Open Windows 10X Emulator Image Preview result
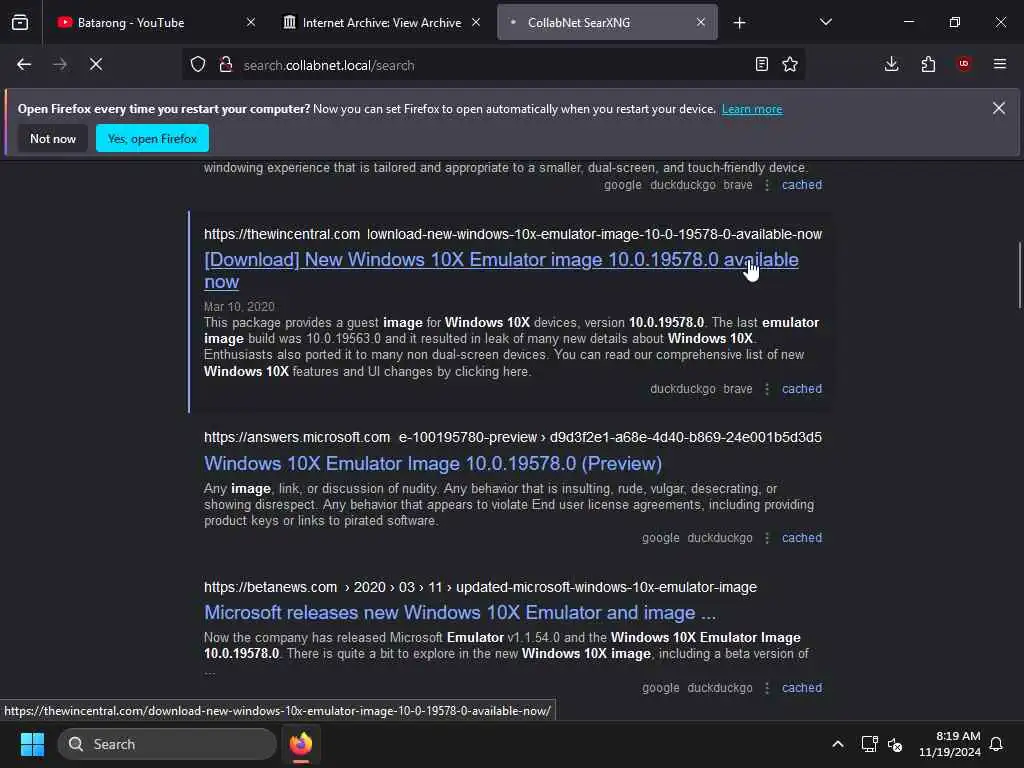Viewport: 1024px width, 768px height. click(433, 464)
